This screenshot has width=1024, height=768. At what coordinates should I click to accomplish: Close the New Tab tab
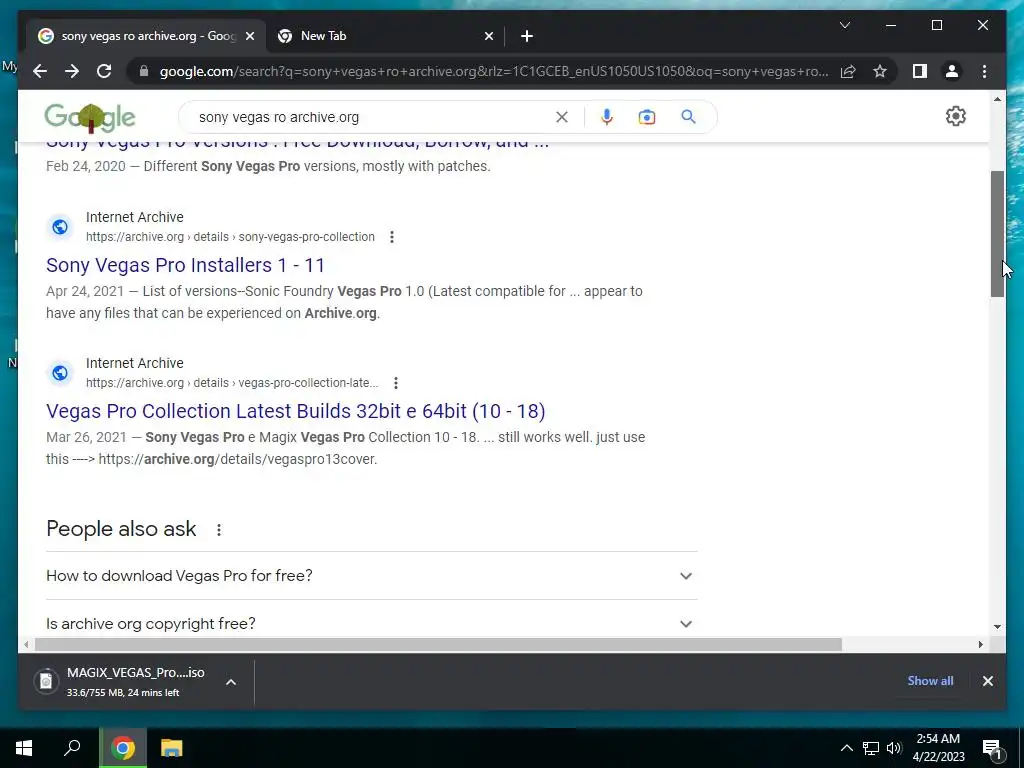click(x=488, y=37)
